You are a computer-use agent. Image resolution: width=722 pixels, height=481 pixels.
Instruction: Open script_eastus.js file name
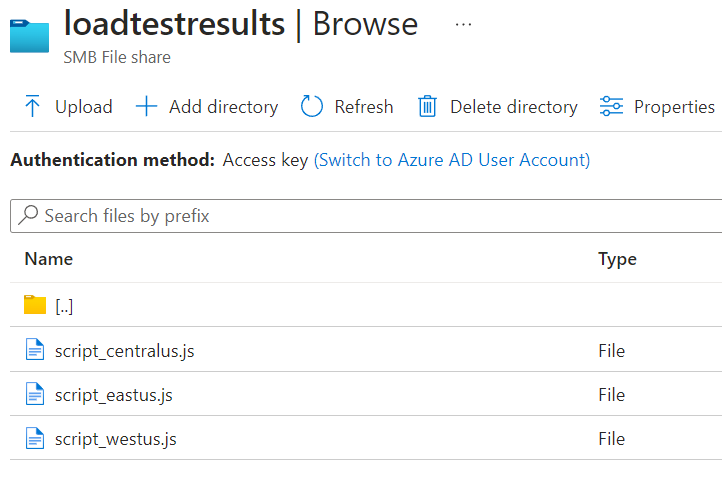click(114, 395)
